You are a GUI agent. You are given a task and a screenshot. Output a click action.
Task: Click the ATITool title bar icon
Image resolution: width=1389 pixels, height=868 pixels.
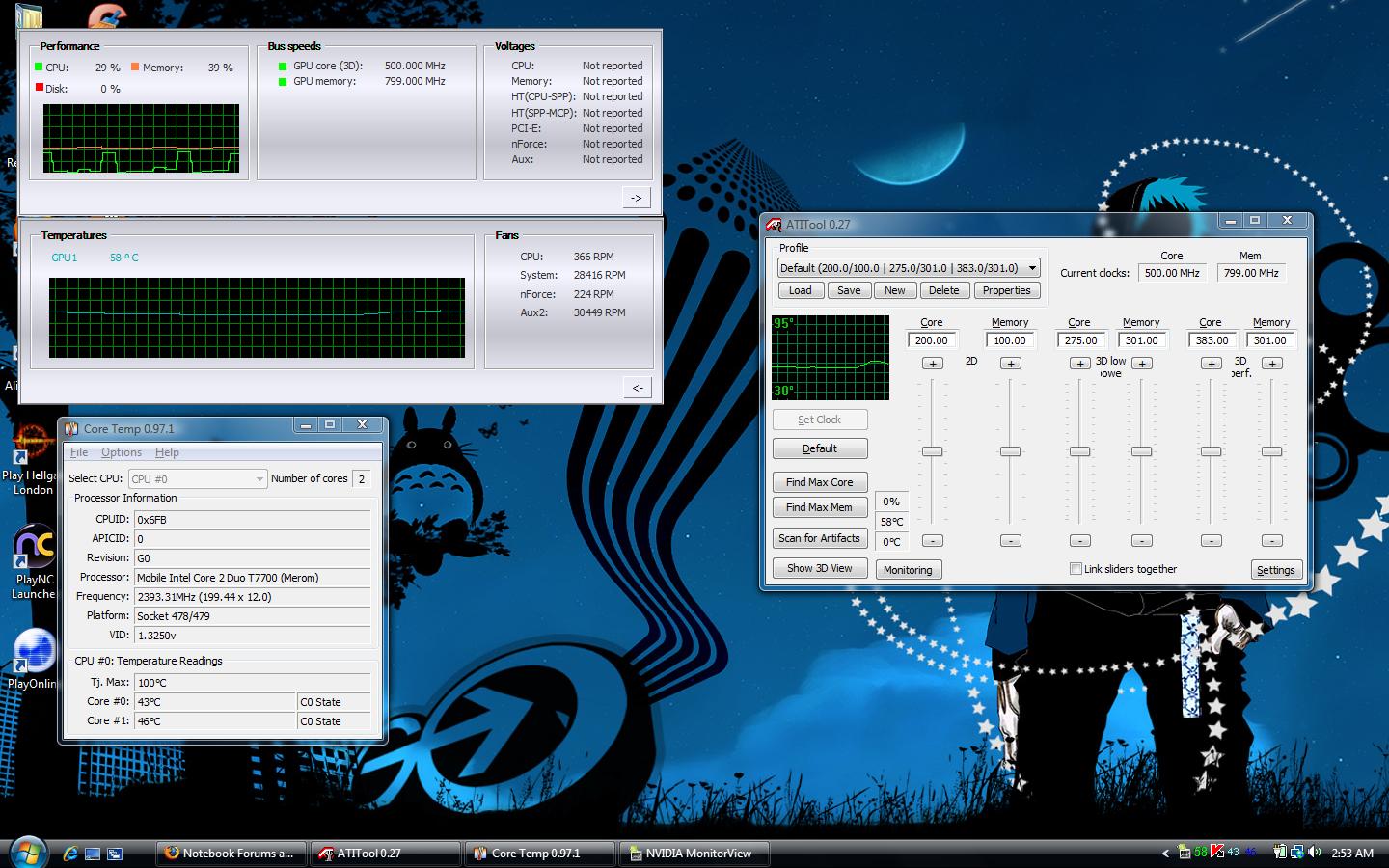(x=774, y=225)
